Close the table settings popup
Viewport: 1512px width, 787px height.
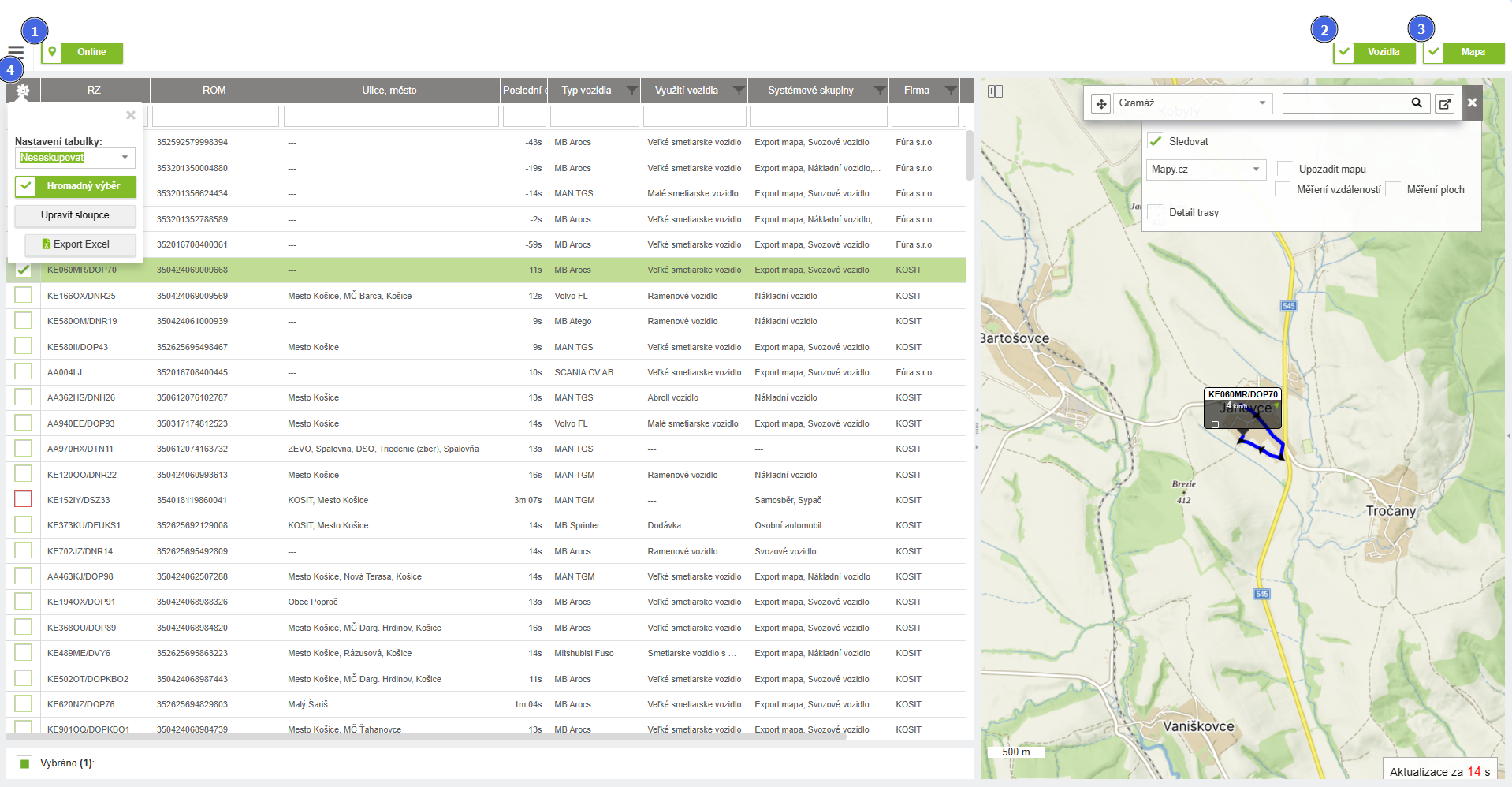point(131,115)
